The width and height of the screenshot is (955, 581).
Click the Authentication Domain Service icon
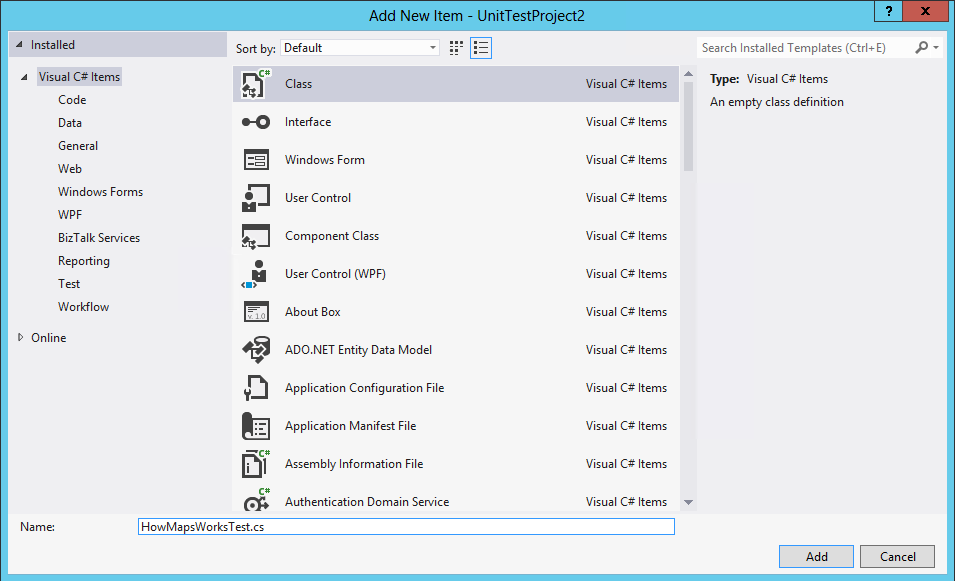click(256, 501)
